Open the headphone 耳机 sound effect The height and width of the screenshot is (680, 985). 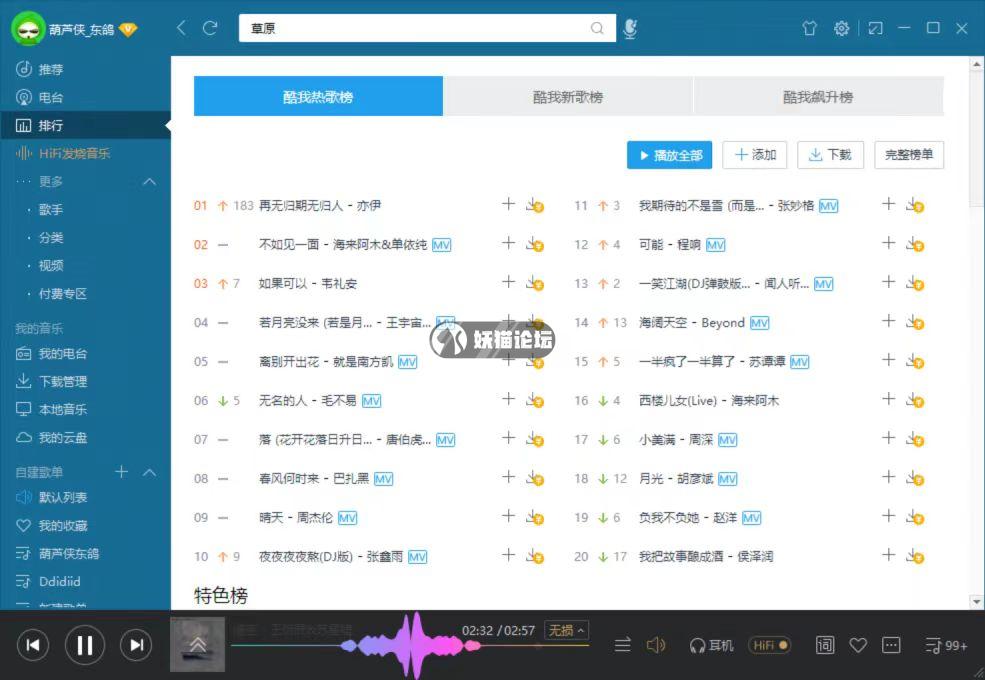click(711, 645)
